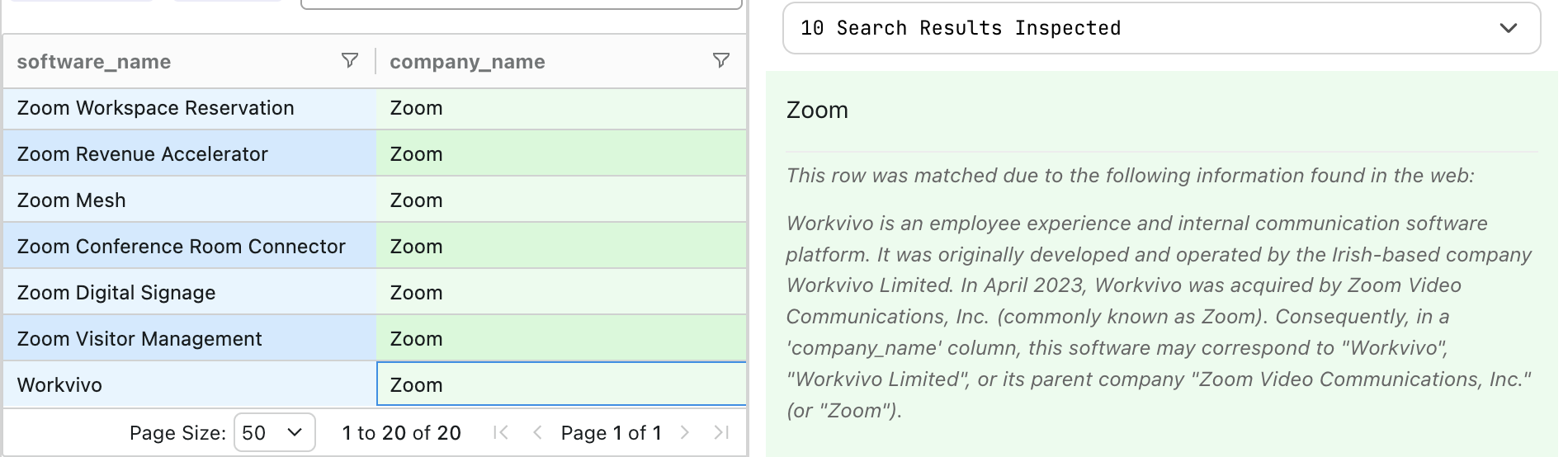1568x457 pixels.
Task: Click company cell in Zoom Mesh row
Action: coord(561,200)
